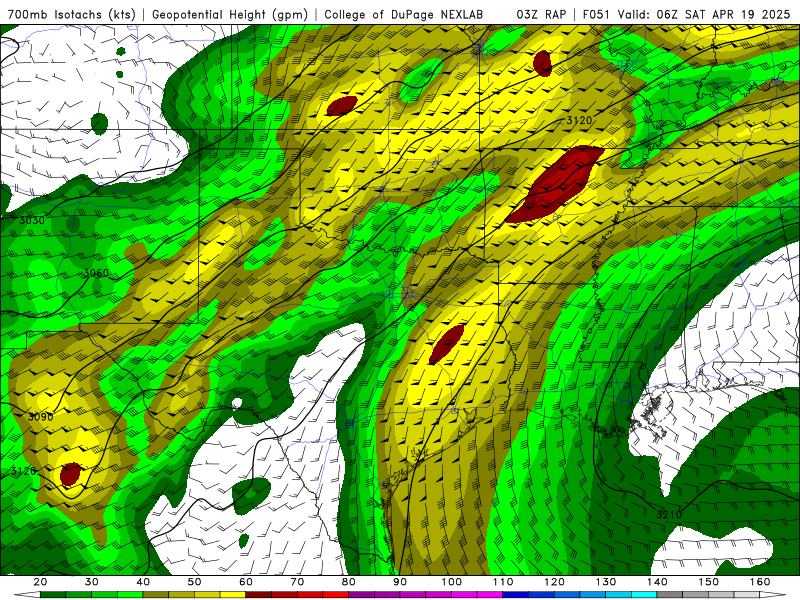Viewport: 800px width, 600px height.
Task: Select the 'F051' forecast hour text
Action: 597,14
